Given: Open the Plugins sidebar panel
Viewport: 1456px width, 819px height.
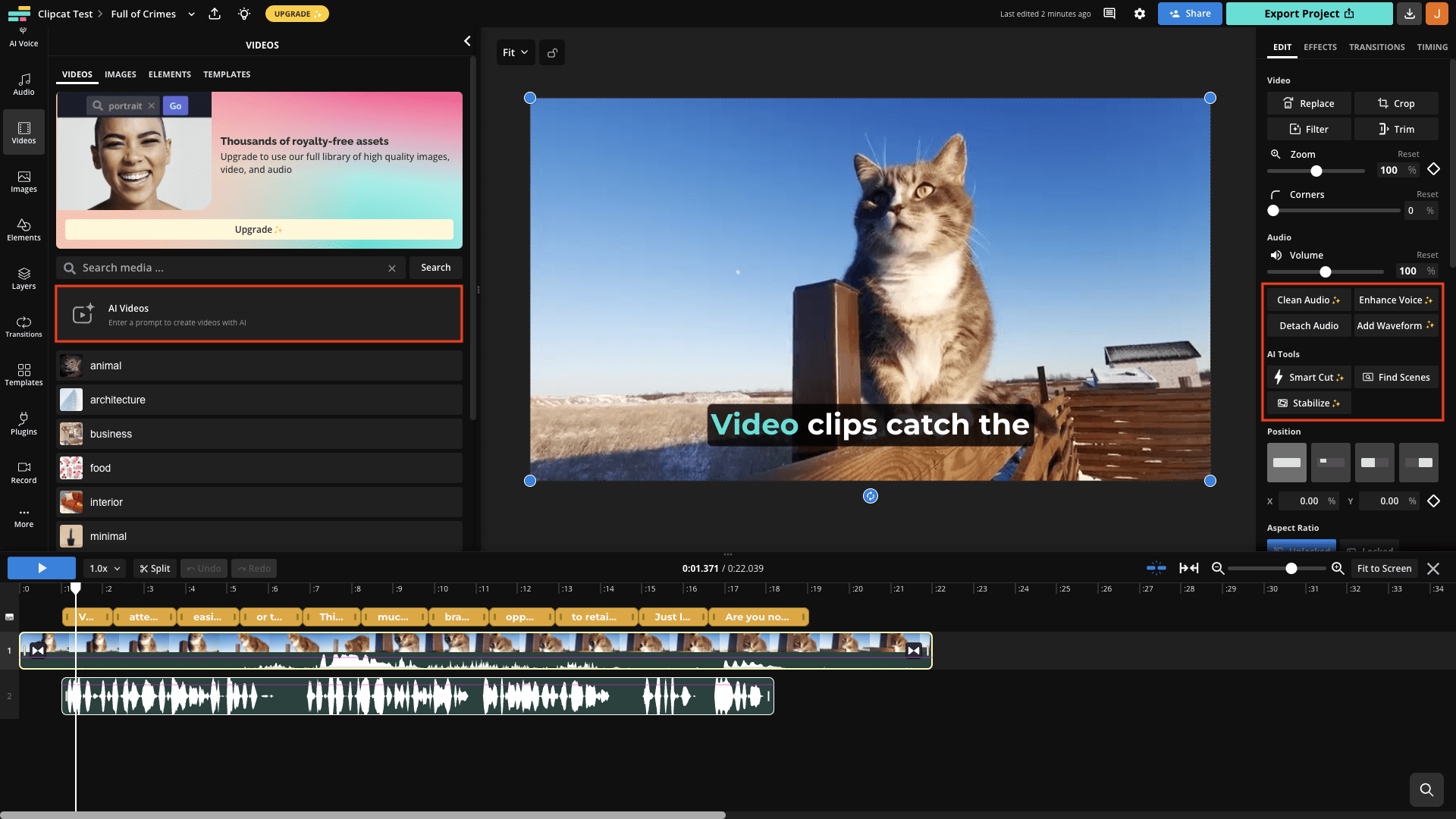Looking at the screenshot, I should pos(24,424).
